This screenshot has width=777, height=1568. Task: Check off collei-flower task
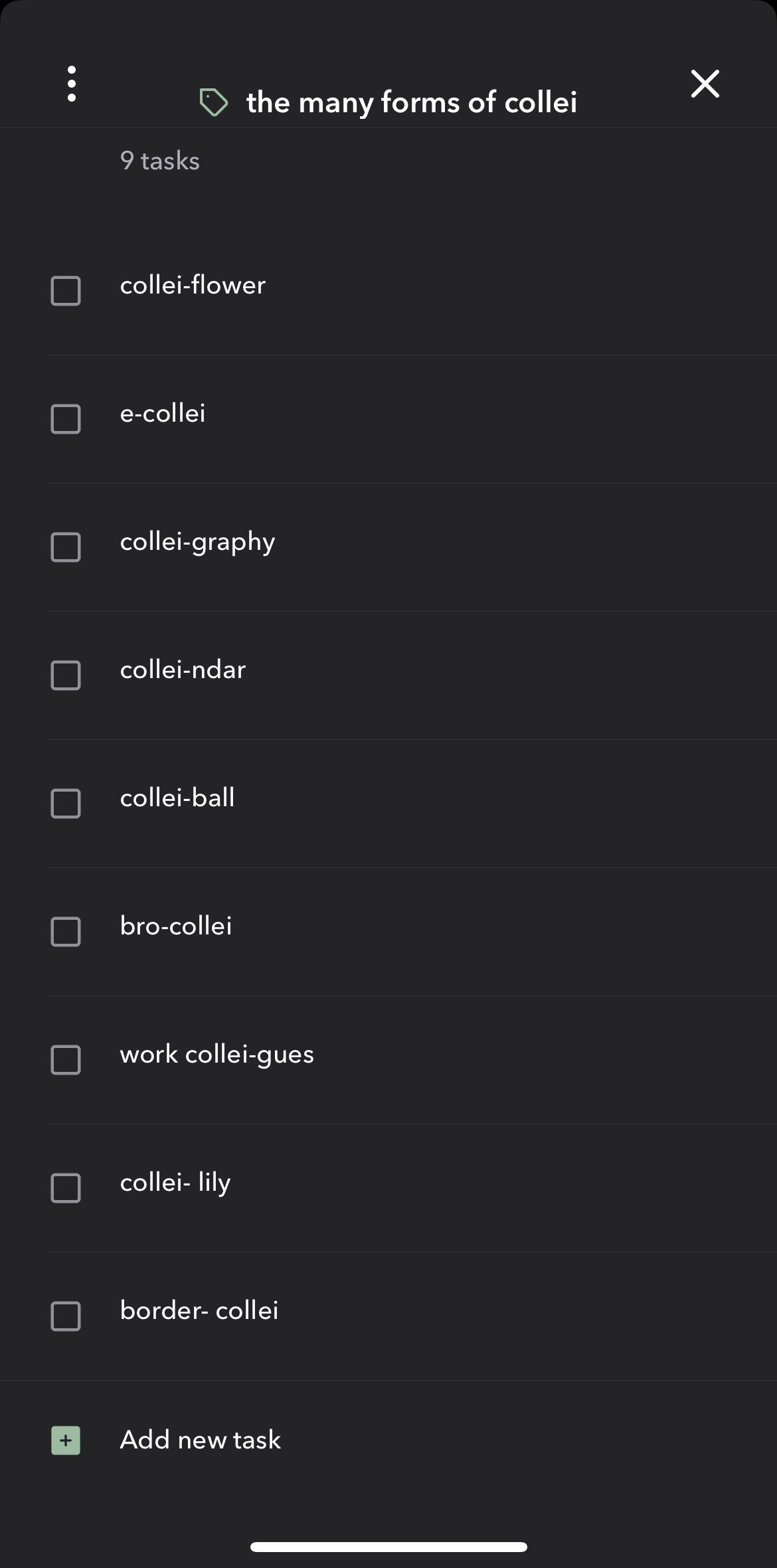(x=66, y=291)
